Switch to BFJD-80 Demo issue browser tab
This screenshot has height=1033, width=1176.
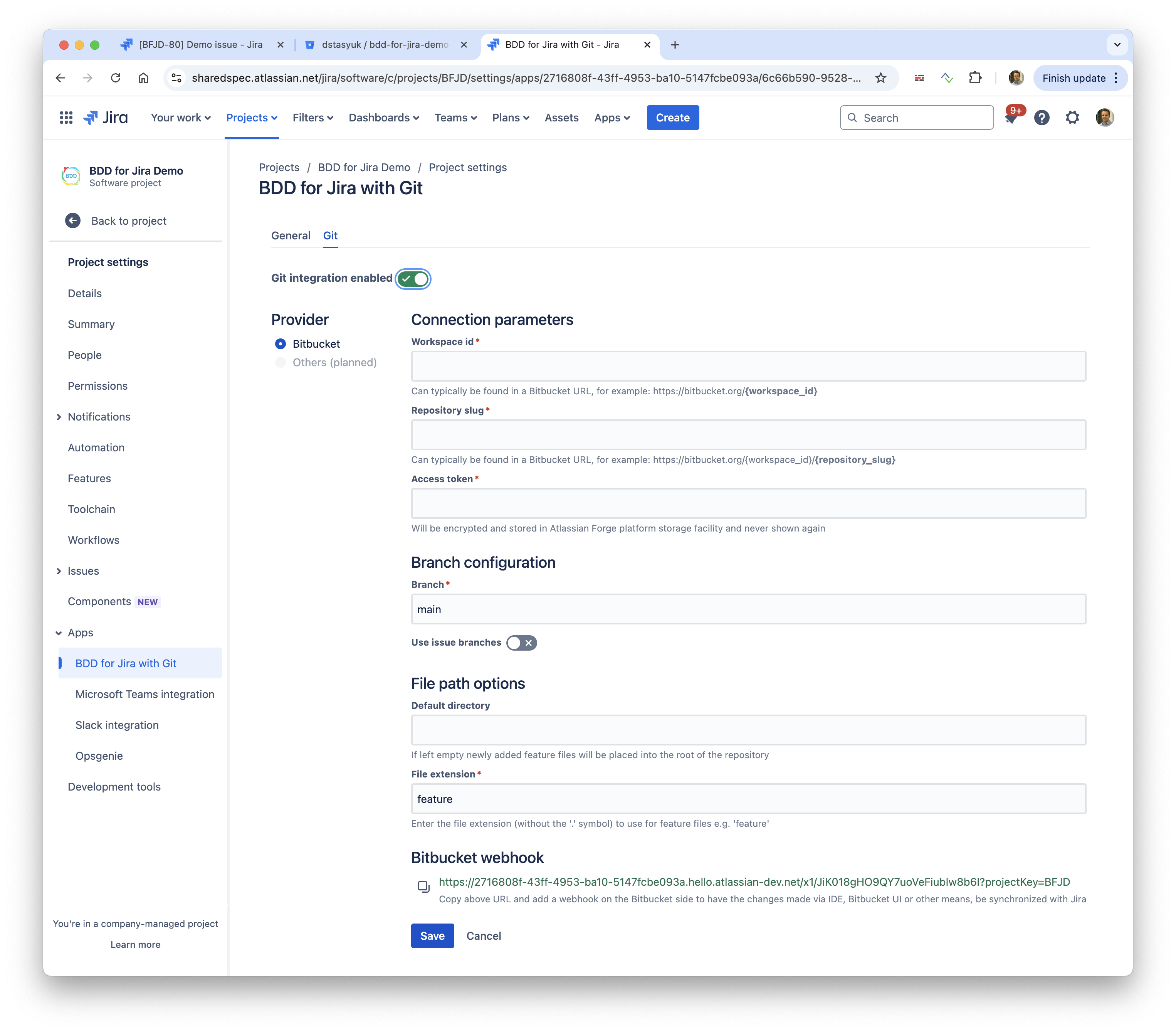pyautogui.click(x=200, y=44)
